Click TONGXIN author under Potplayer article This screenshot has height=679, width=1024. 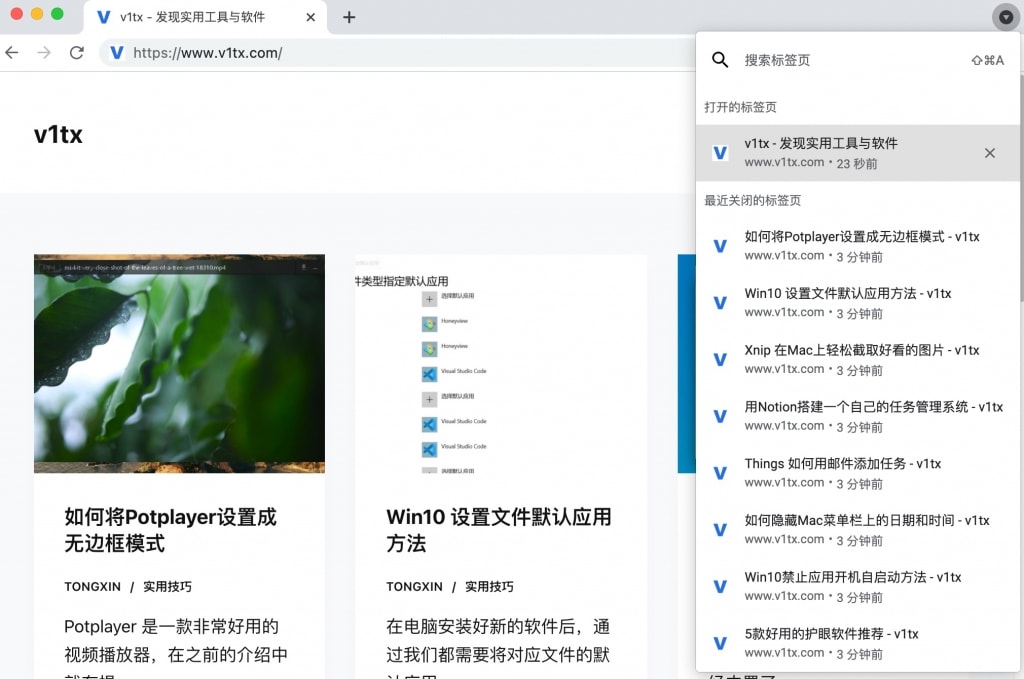pyautogui.click(x=92, y=587)
